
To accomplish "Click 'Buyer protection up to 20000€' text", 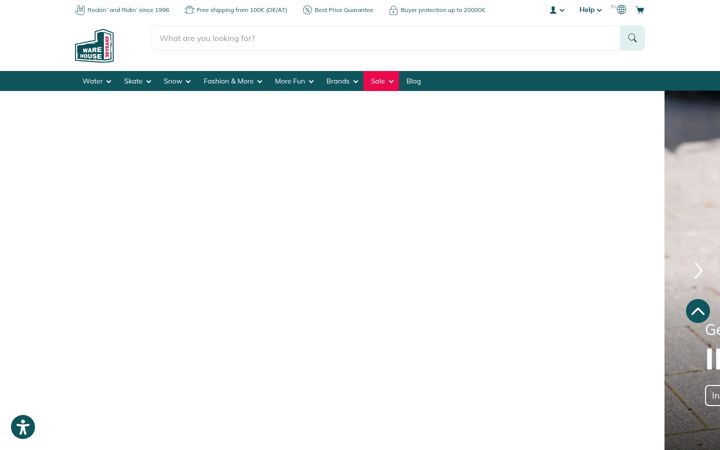I will [443, 10].
